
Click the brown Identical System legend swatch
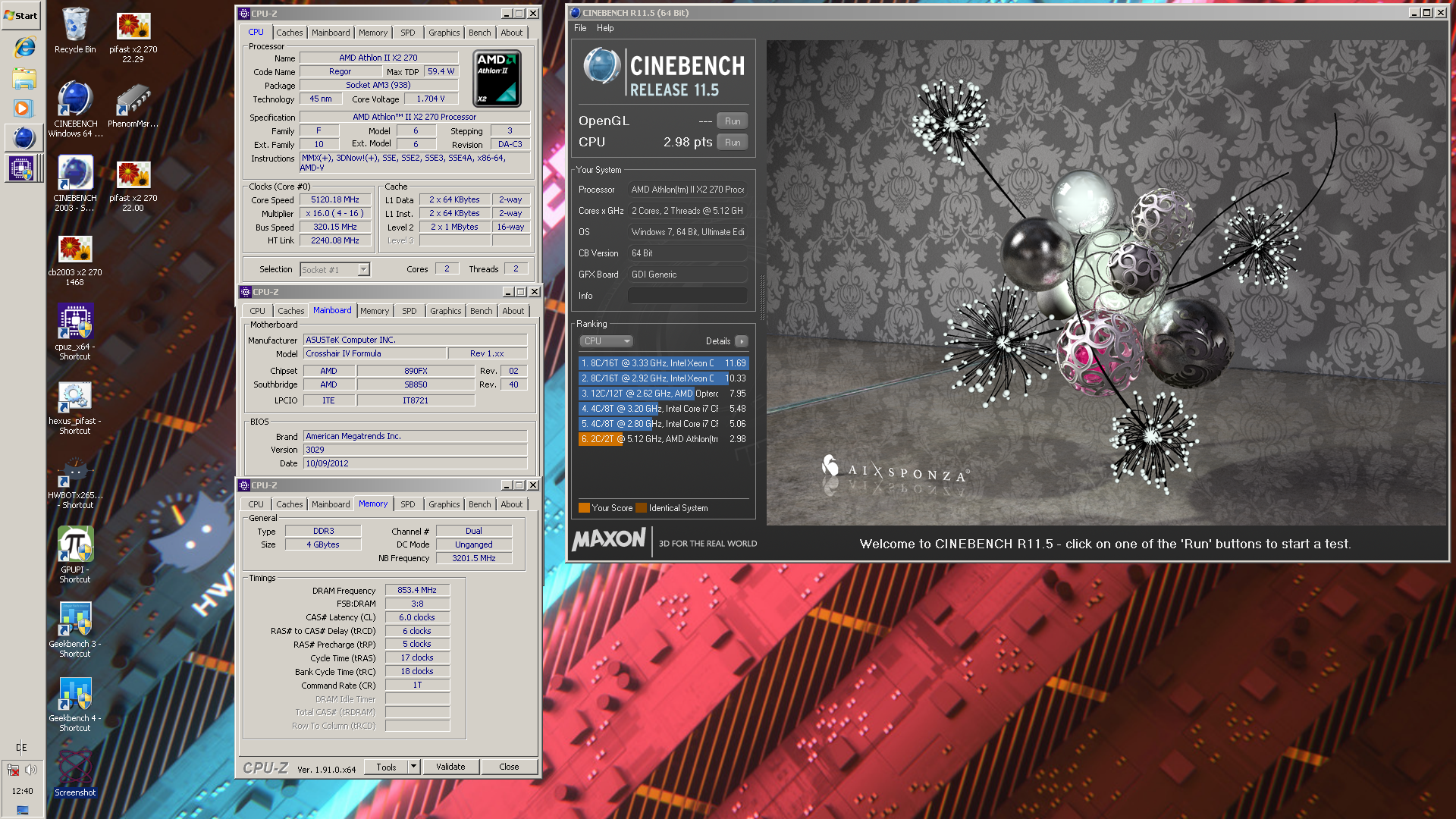(642, 508)
